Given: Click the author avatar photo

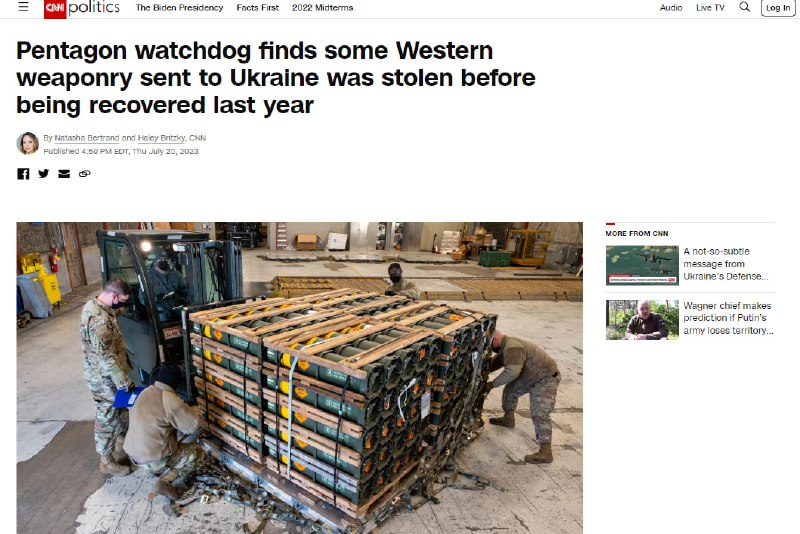Looking at the screenshot, I should [x=28, y=143].
